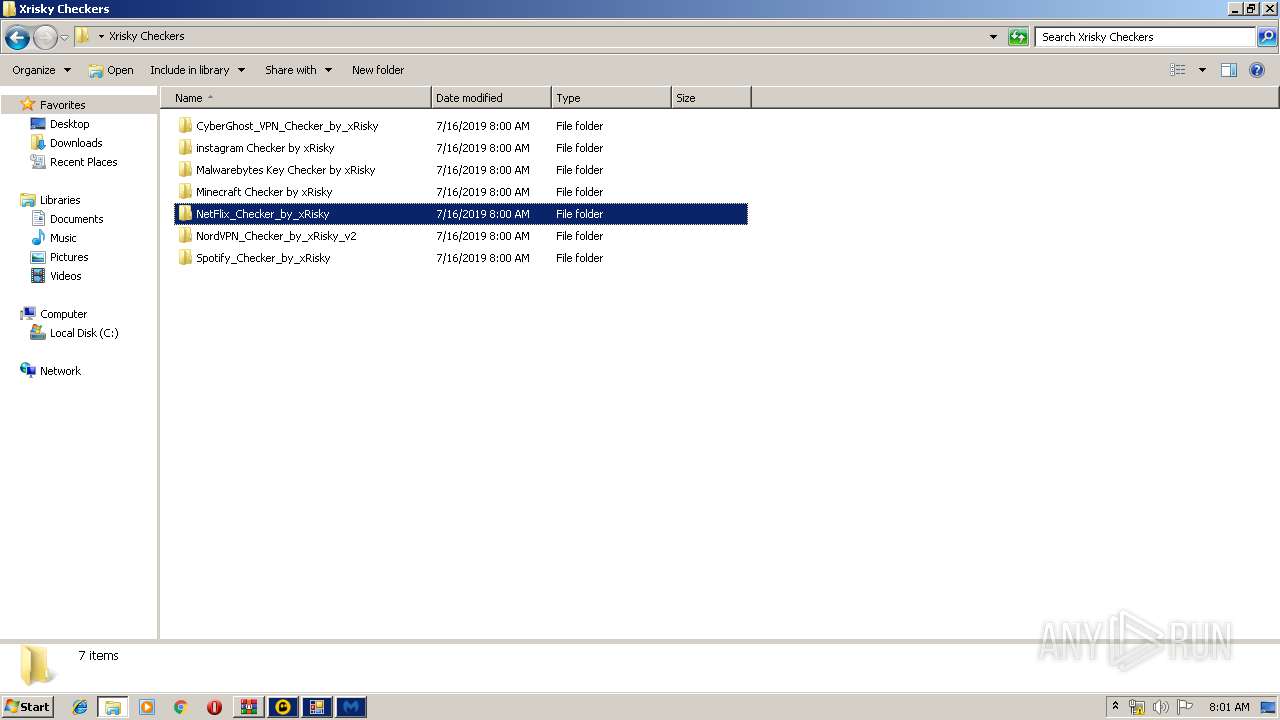Open Local Disk (C:)
The width and height of the screenshot is (1280, 720).
coord(84,333)
